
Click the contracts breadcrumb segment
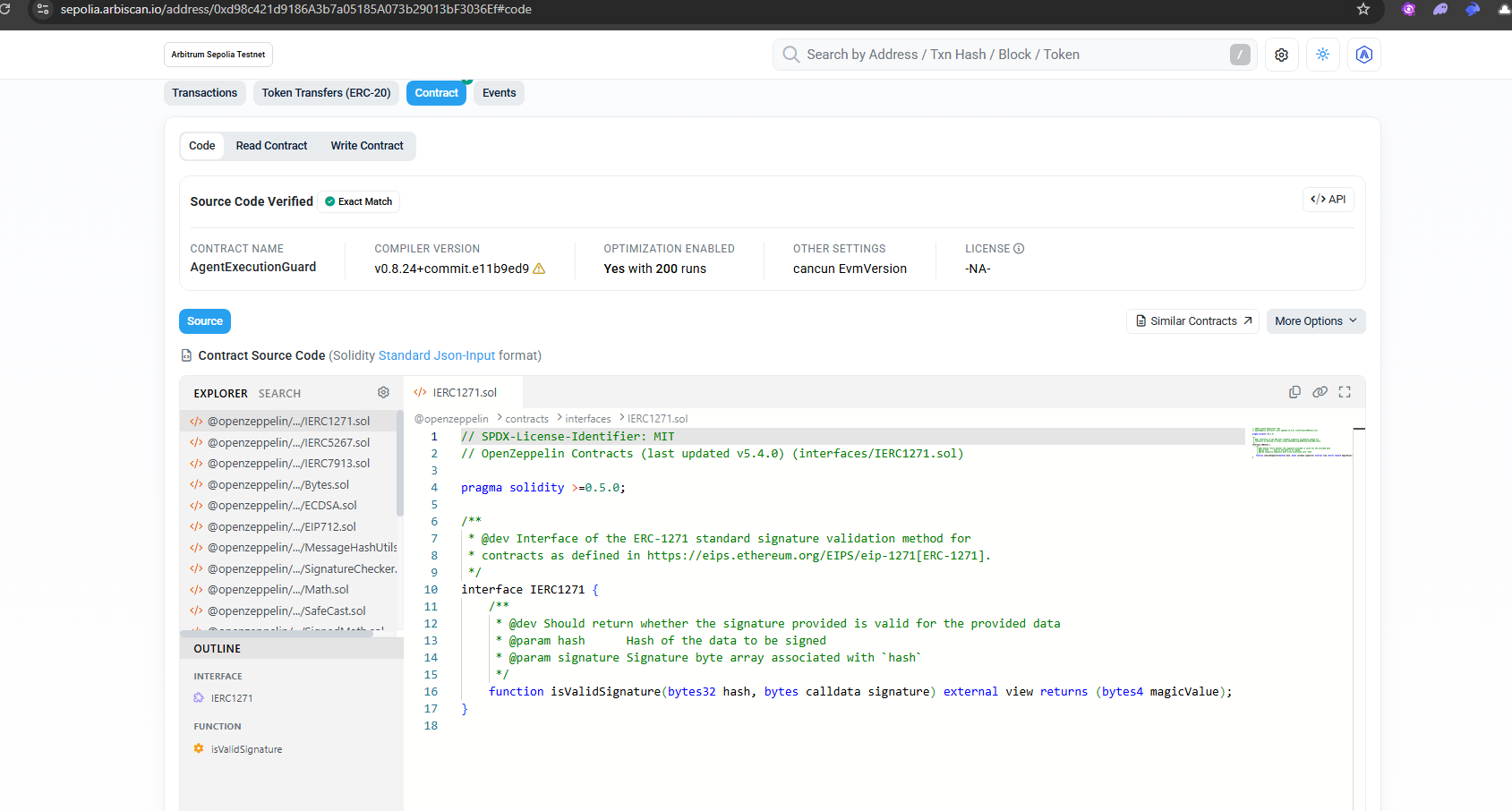coord(526,419)
